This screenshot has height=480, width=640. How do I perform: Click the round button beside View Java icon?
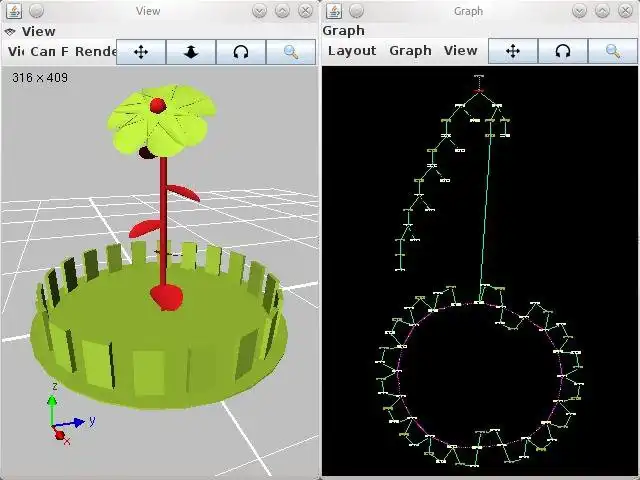[x=36, y=11]
